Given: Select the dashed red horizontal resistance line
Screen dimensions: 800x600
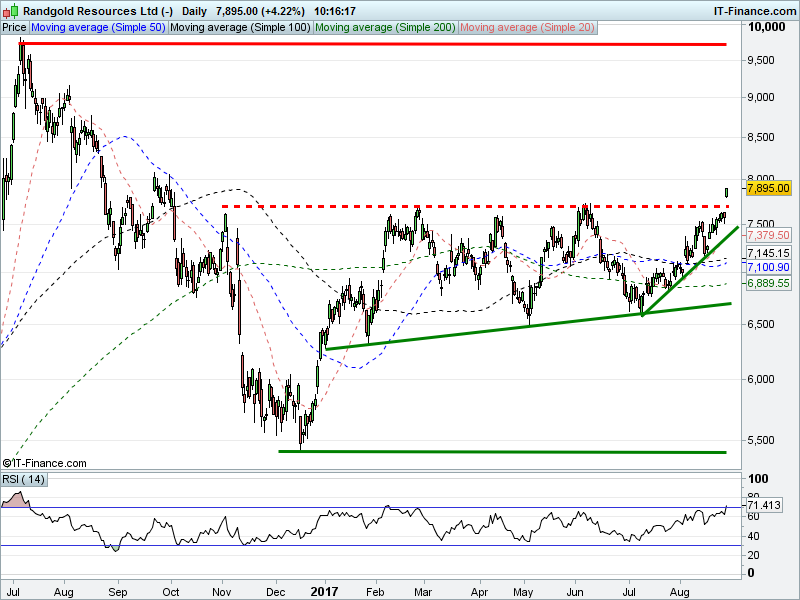Looking at the screenshot, I should (474, 207).
